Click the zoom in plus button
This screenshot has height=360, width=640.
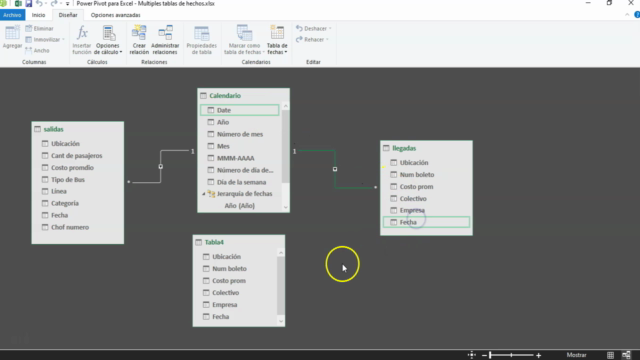(x=538, y=356)
